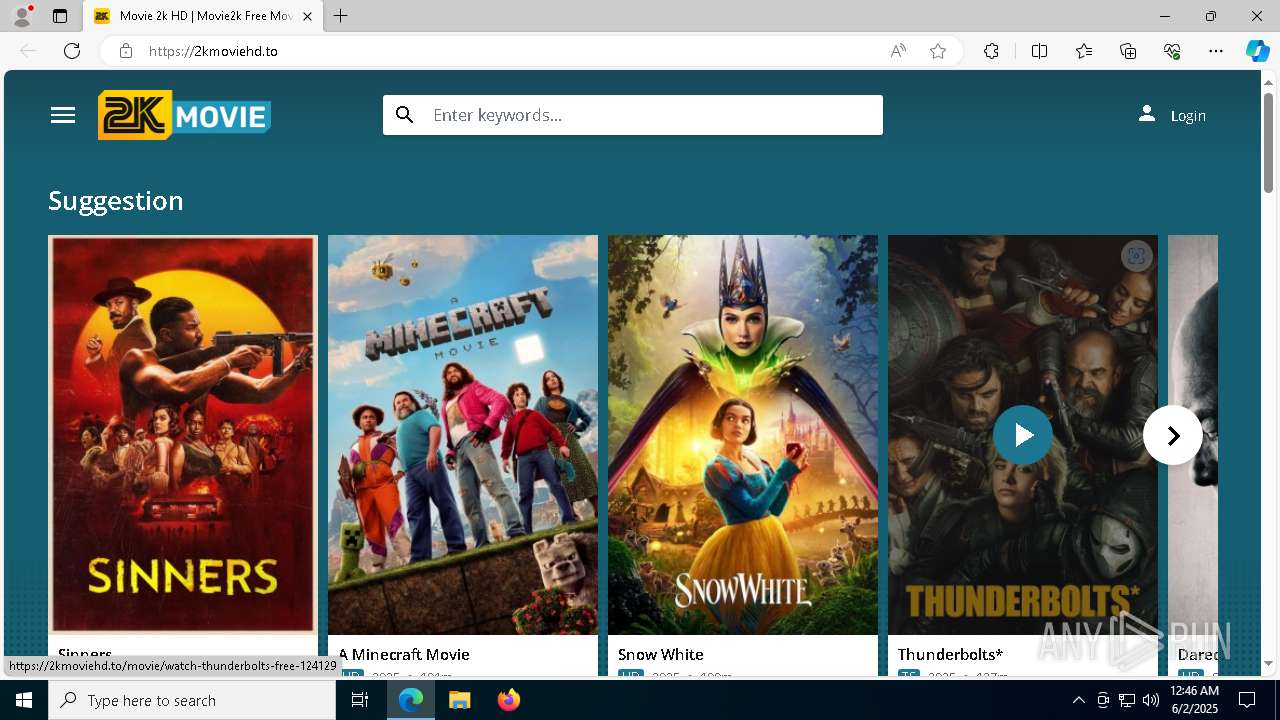View site information lock icon
1280x720 pixels.
[x=125, y=51]
